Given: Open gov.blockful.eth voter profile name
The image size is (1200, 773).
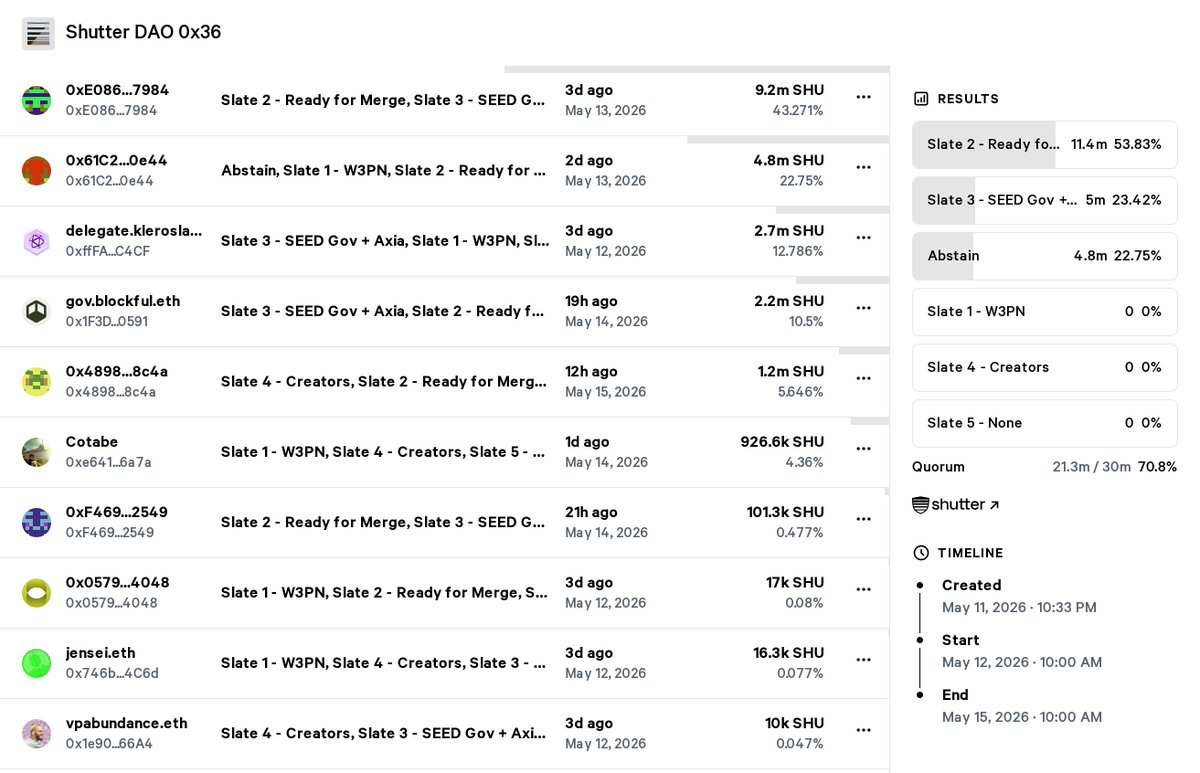Looking at the screenshot, I should [123, 301].
